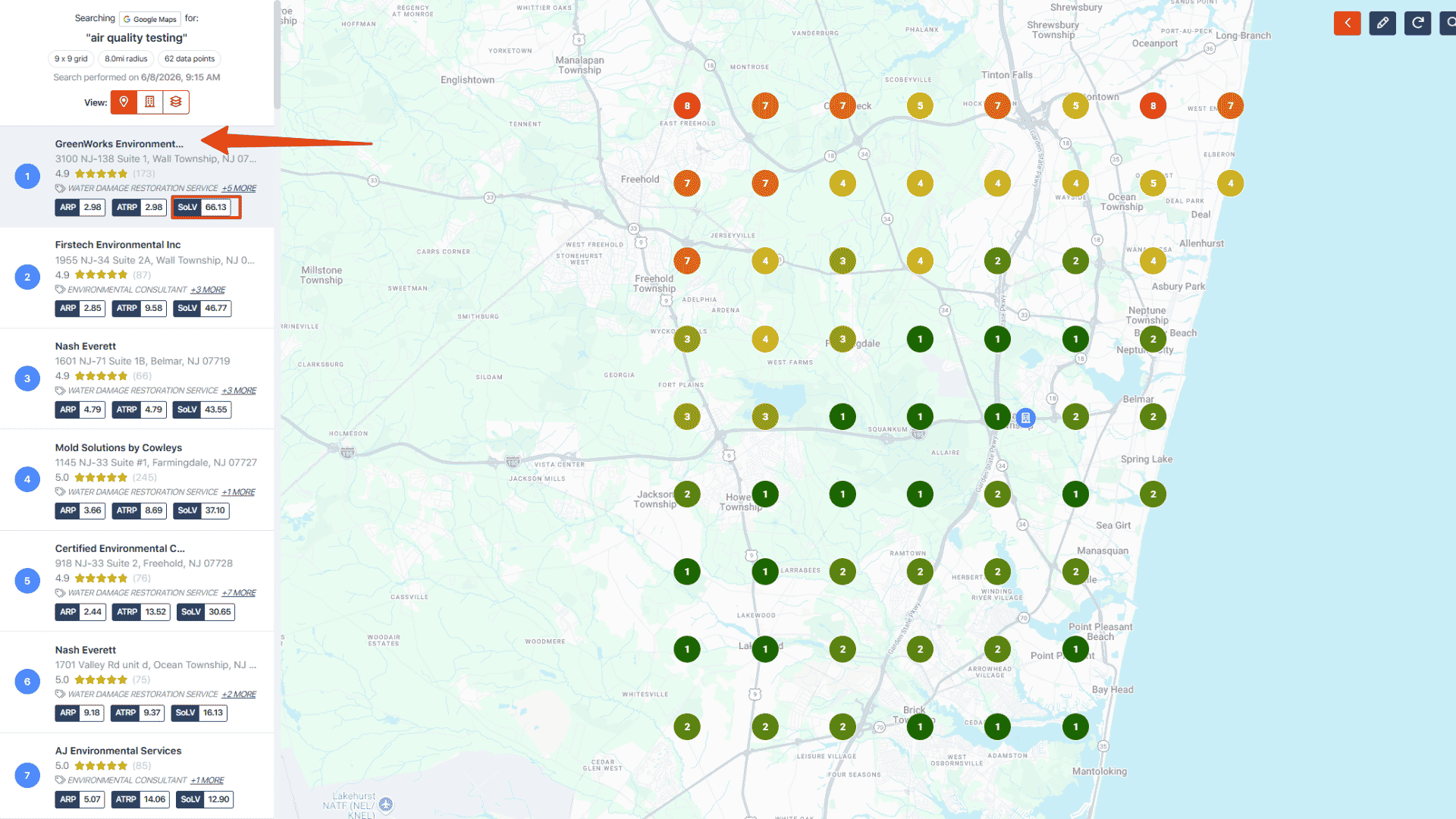
Task: Open Firstech Environmental Inc listing
Action: click(118, 244)
